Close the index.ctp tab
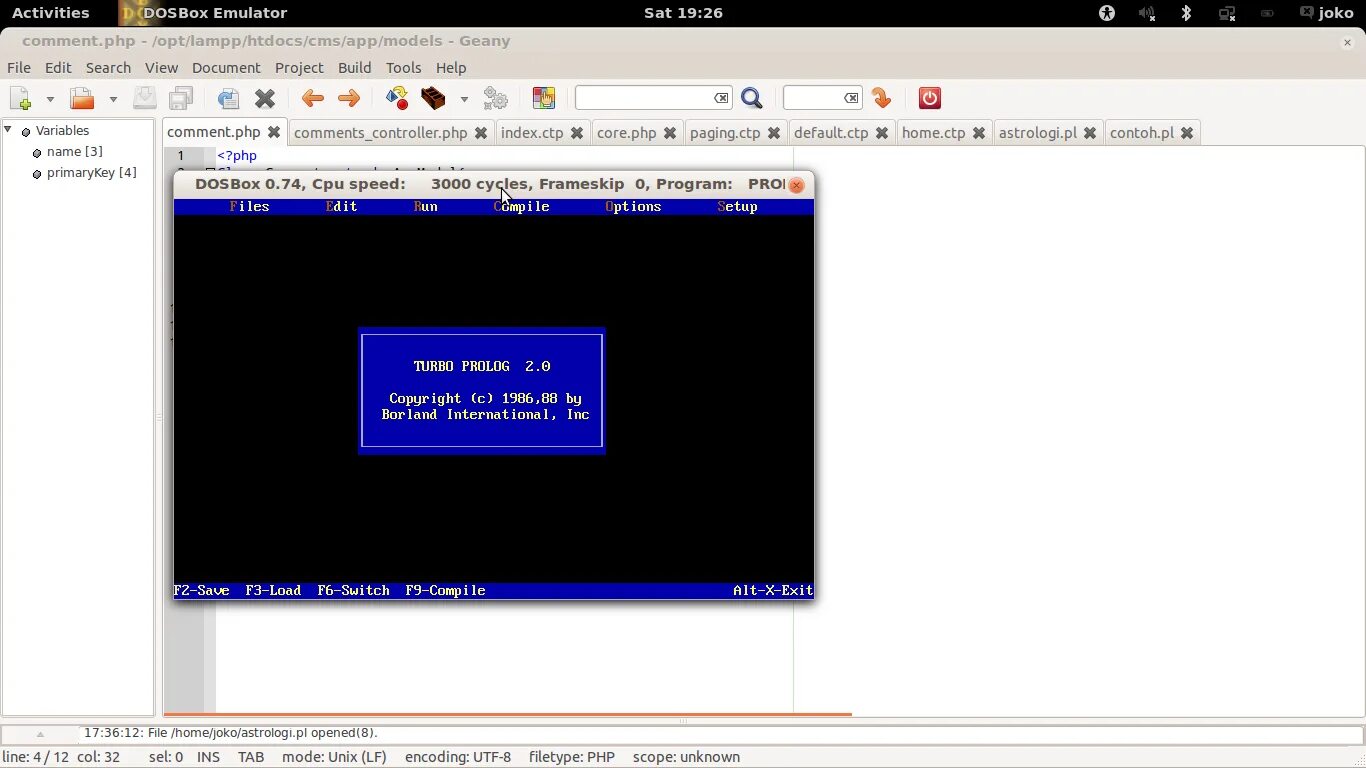Viewport: 1366px width, 768px height. [x=577, y=133]
